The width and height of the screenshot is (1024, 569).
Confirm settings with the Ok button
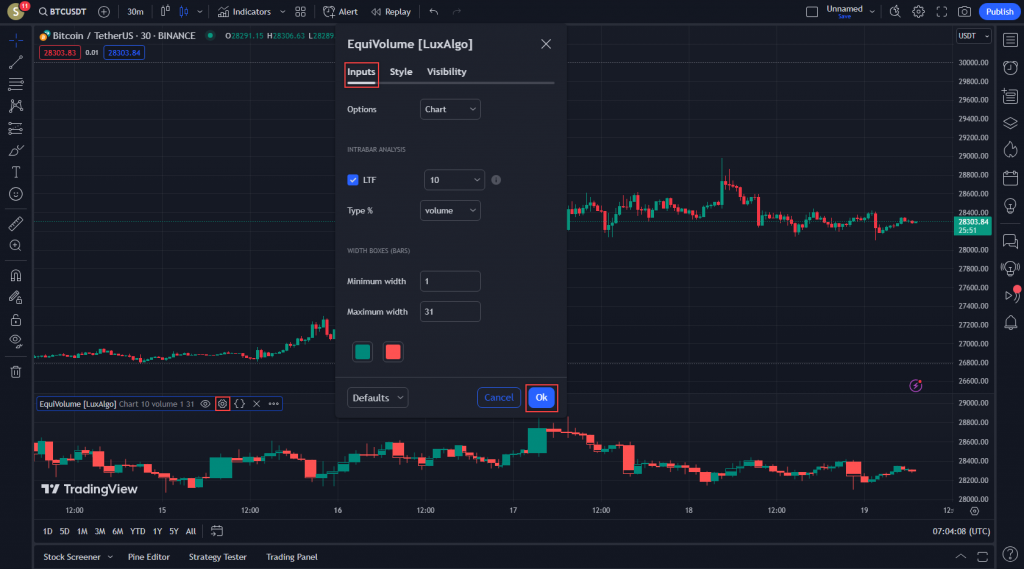541,397
